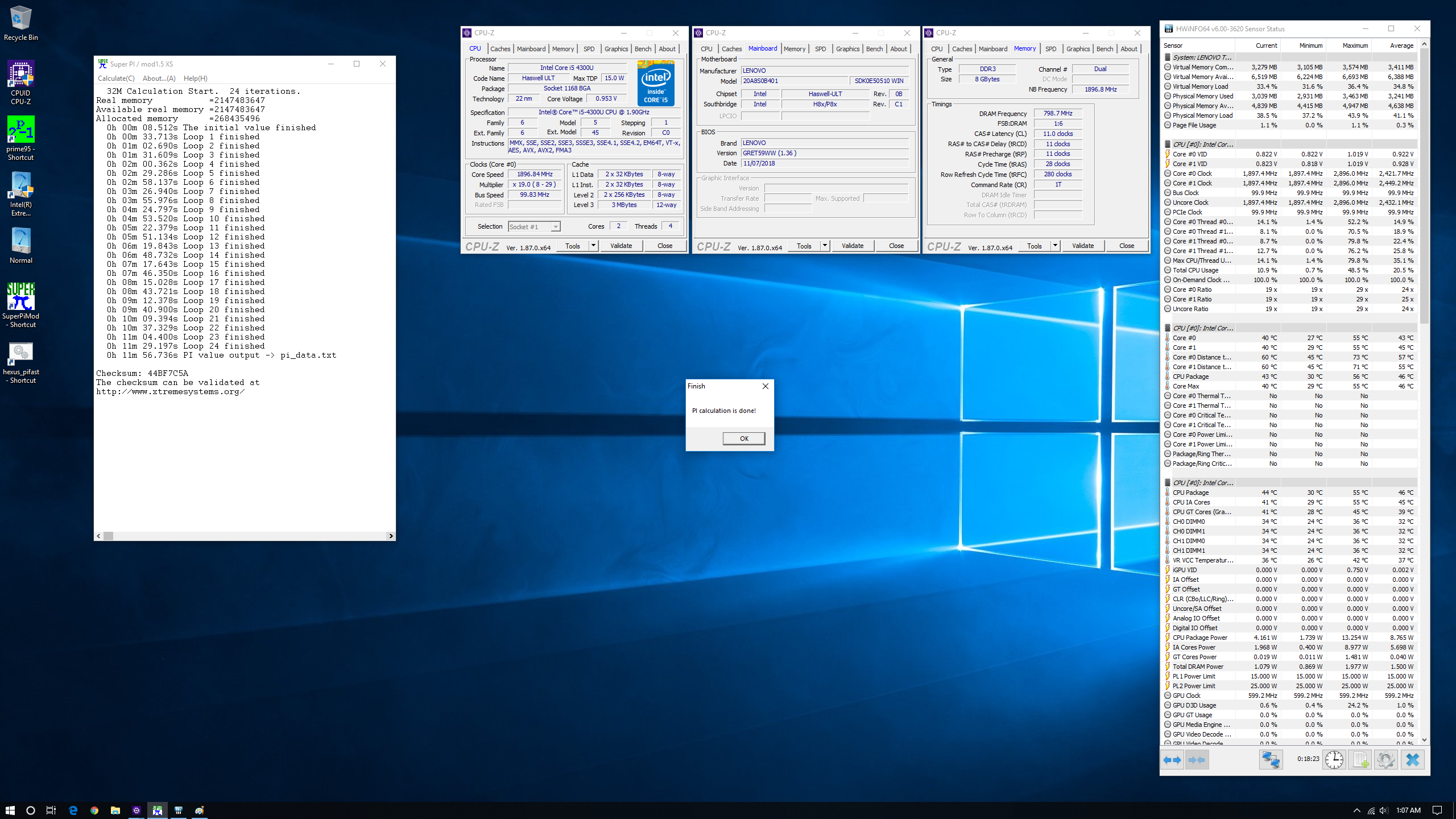
Task: Click Close button in CPU tab CPU-Z window
Action: point(665,246)
